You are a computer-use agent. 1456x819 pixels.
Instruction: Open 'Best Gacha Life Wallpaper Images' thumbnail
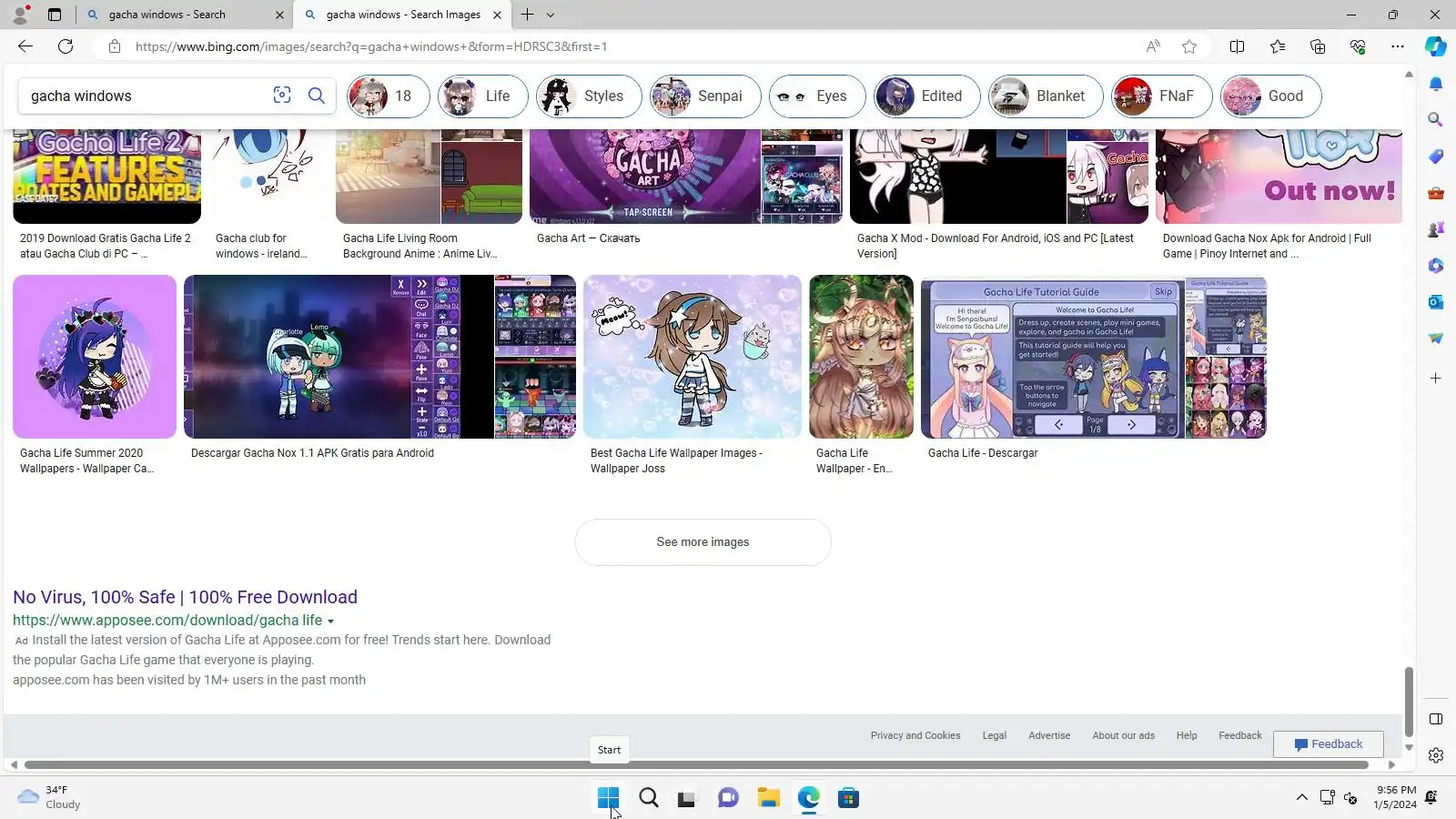click(693, 357)
